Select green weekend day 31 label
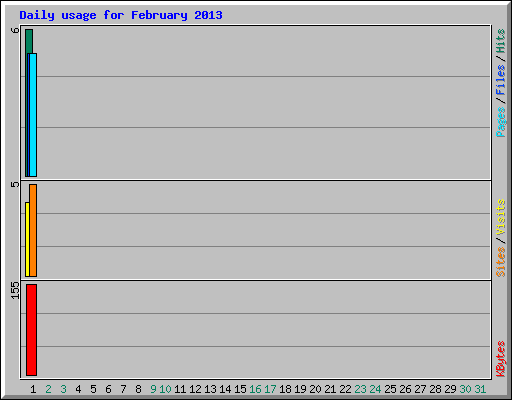Viewport: 512px width, 400px height. [480, 389]
